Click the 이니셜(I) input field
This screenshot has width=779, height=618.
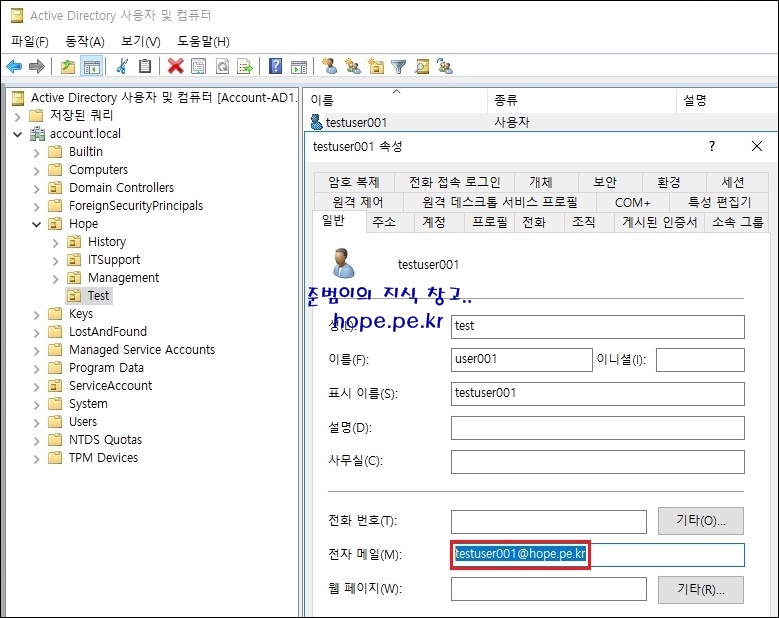coord(700,360)
